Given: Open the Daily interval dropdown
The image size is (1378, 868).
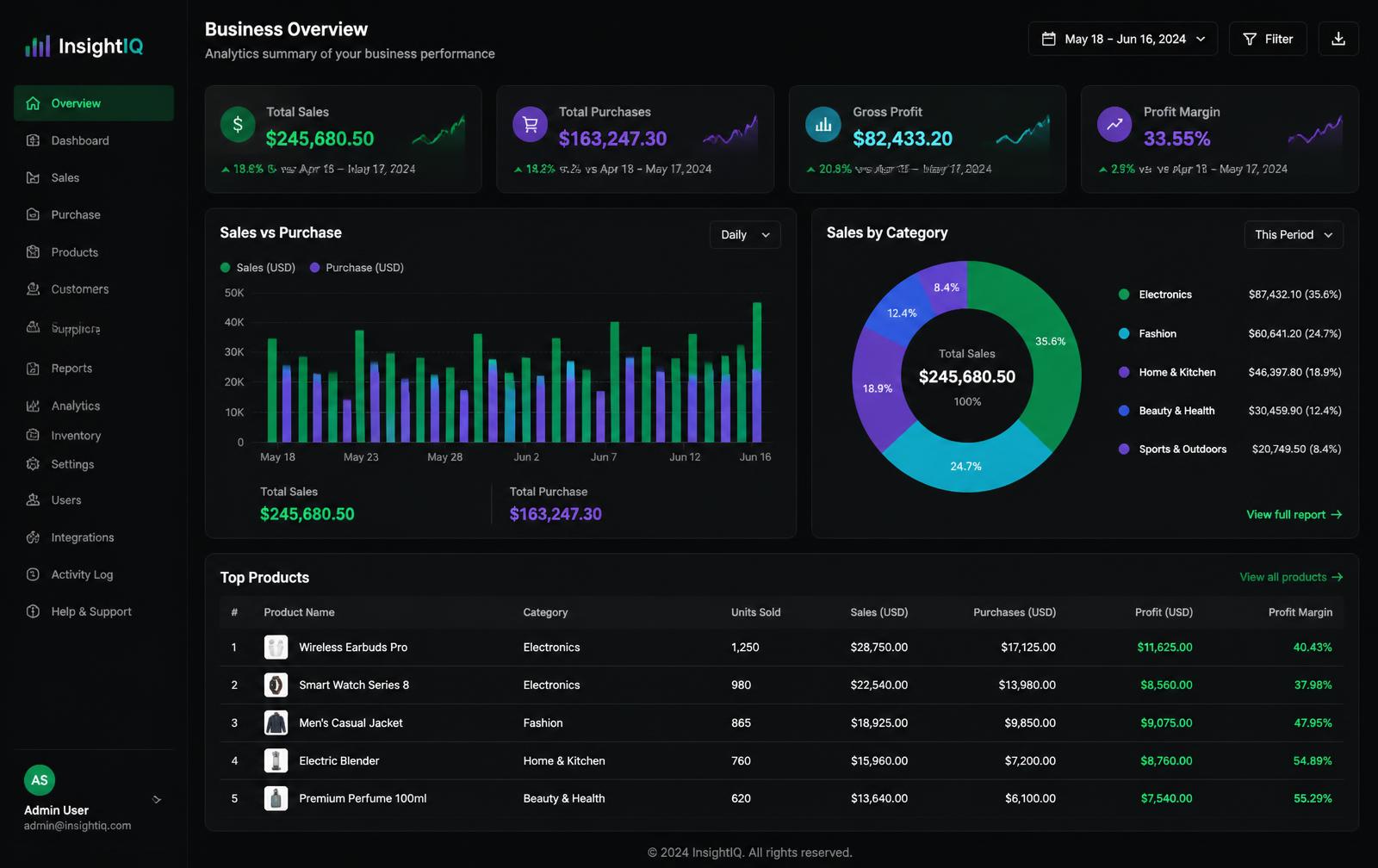Looking at the screenshot, I should [745, 234].
